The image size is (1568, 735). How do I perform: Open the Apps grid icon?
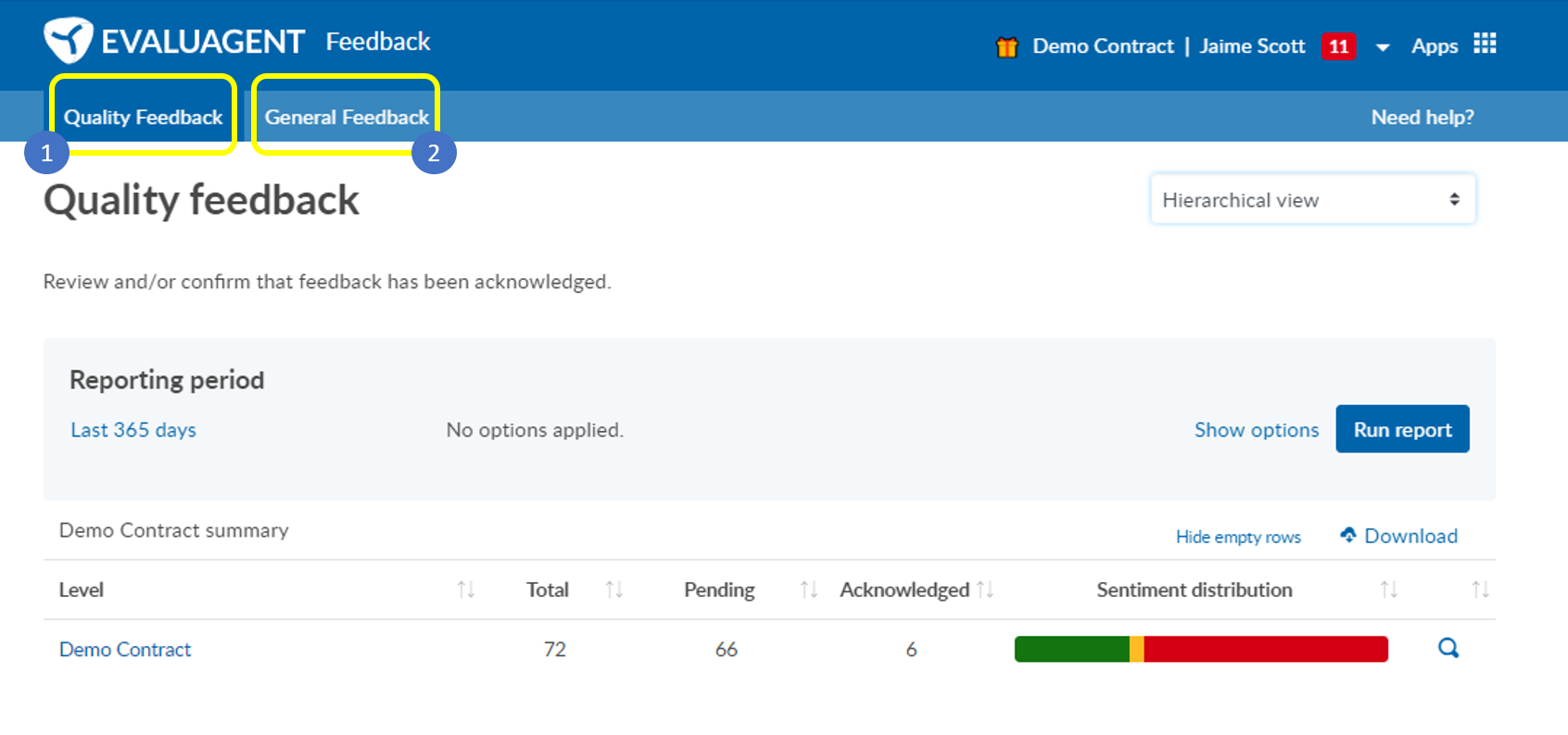[x=1485, y=44]
